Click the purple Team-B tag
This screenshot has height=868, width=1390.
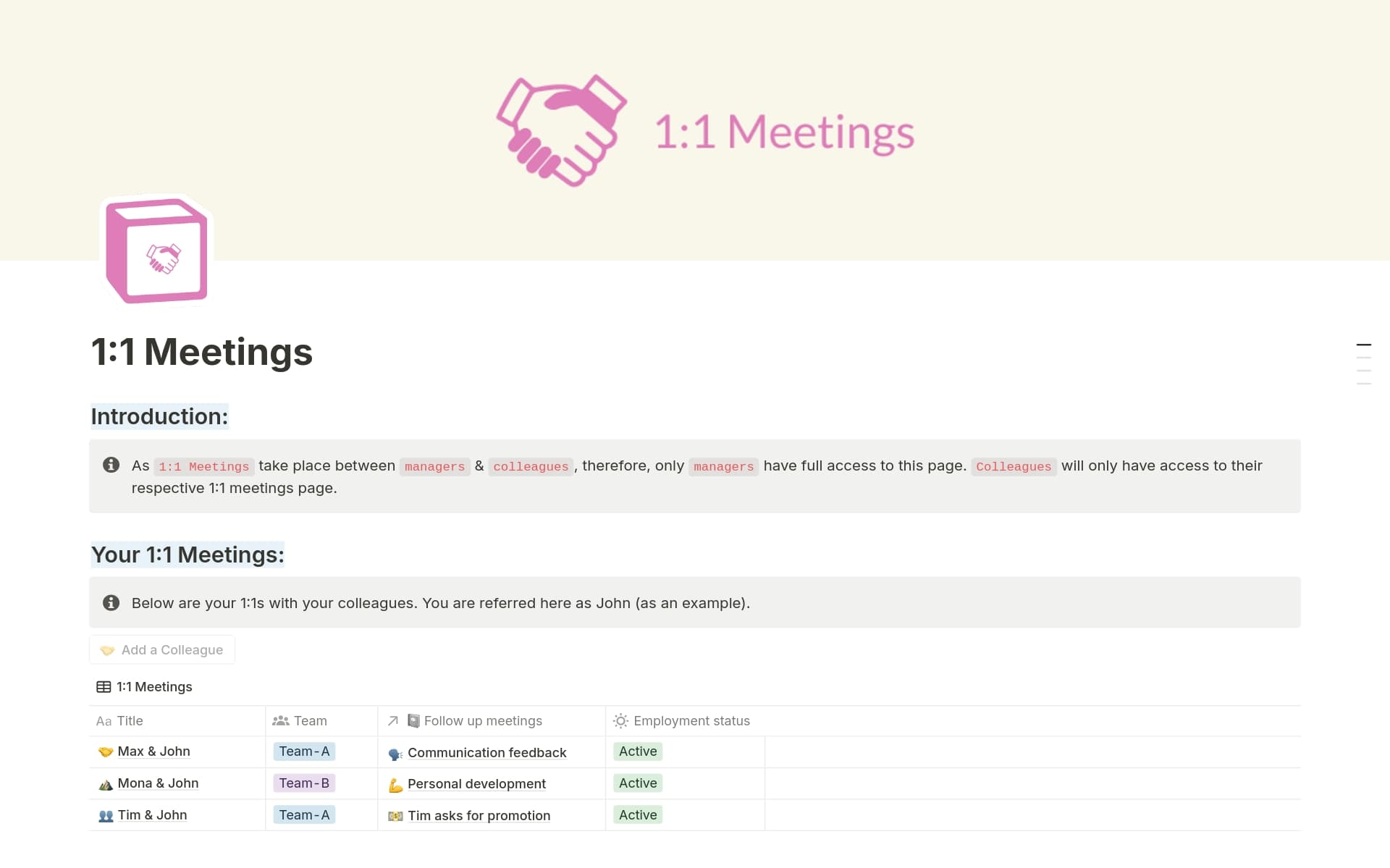(x=304, y=783)
